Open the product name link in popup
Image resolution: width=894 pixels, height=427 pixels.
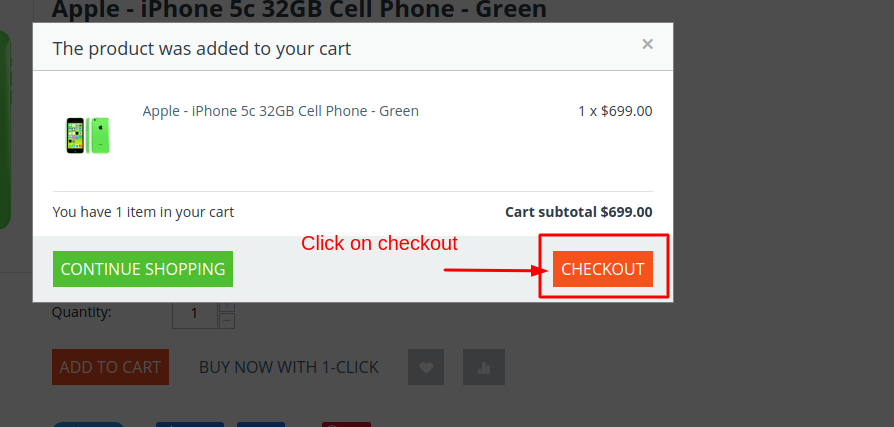pyautogui.click(x=280, y=111)
